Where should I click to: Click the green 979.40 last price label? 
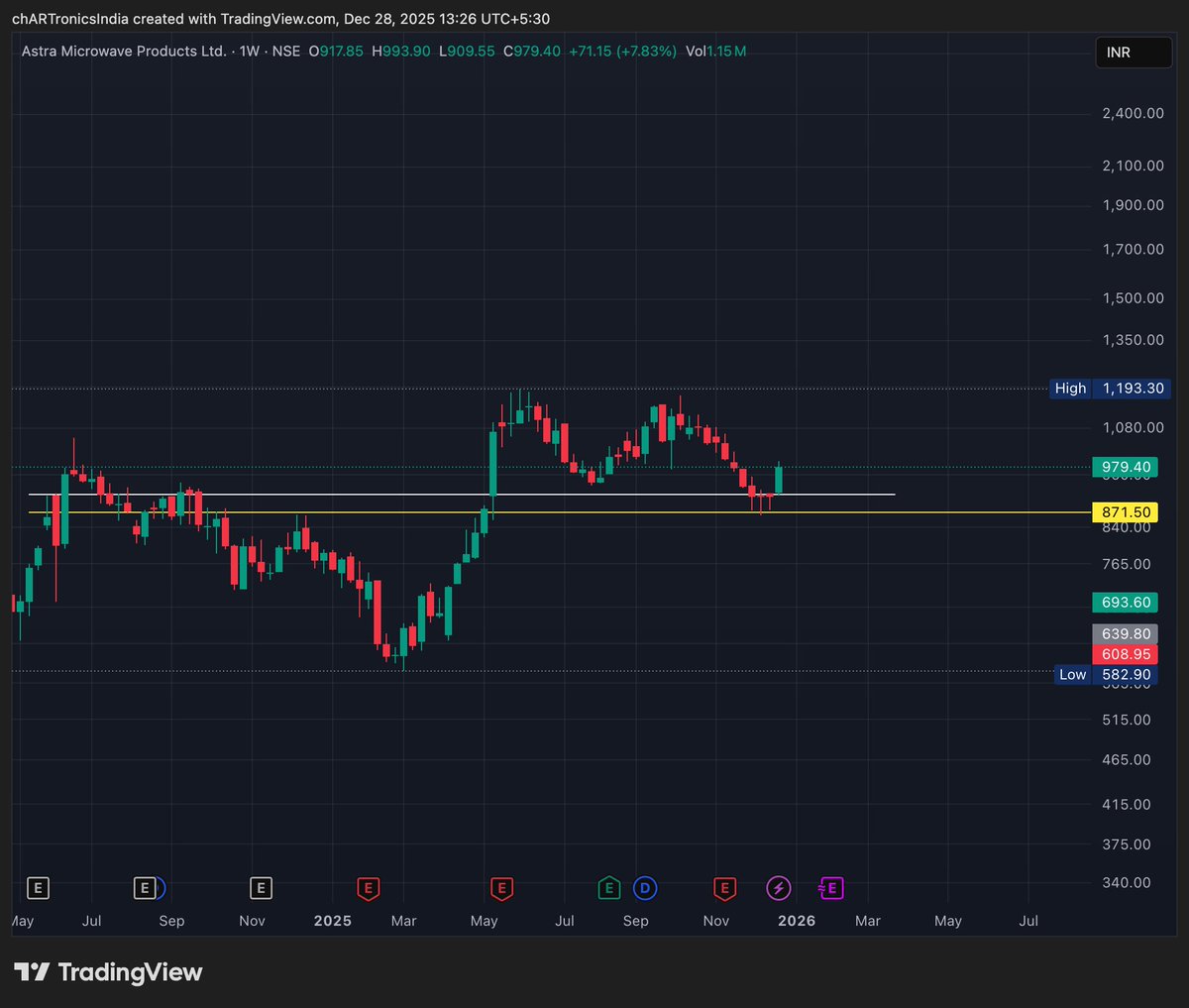point(1125,467)
